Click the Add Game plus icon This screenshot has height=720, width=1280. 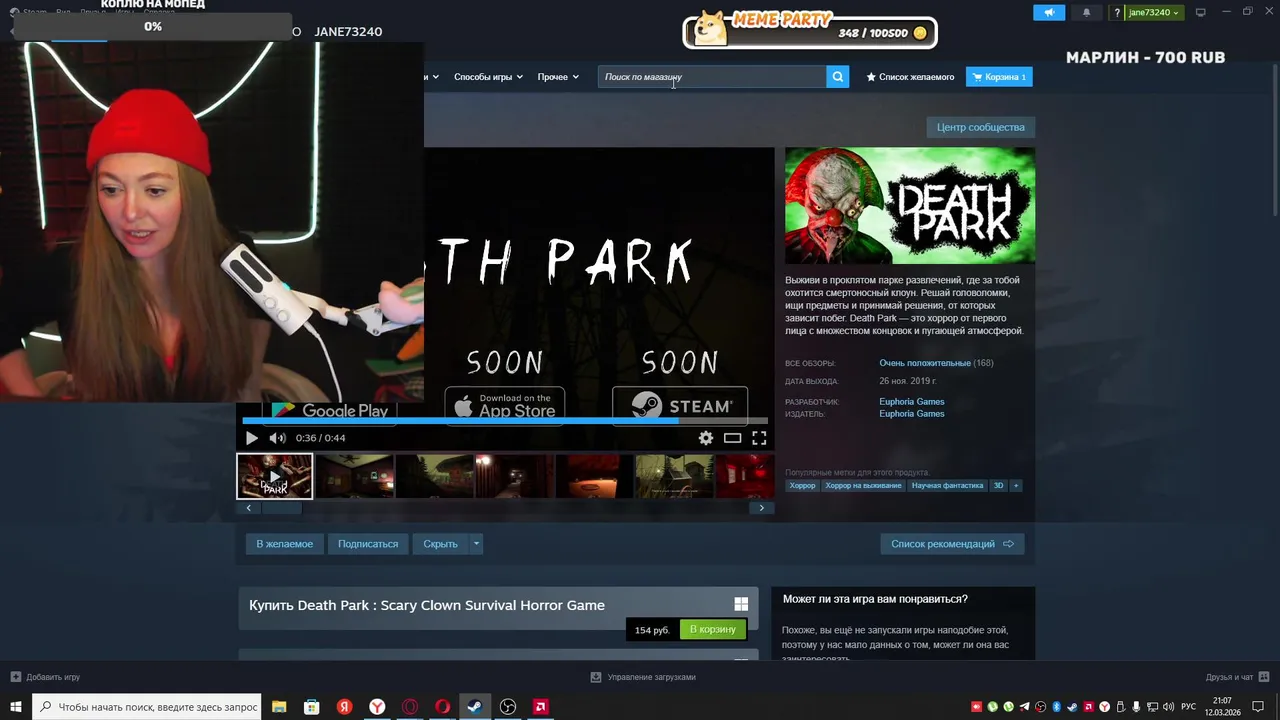15,677
